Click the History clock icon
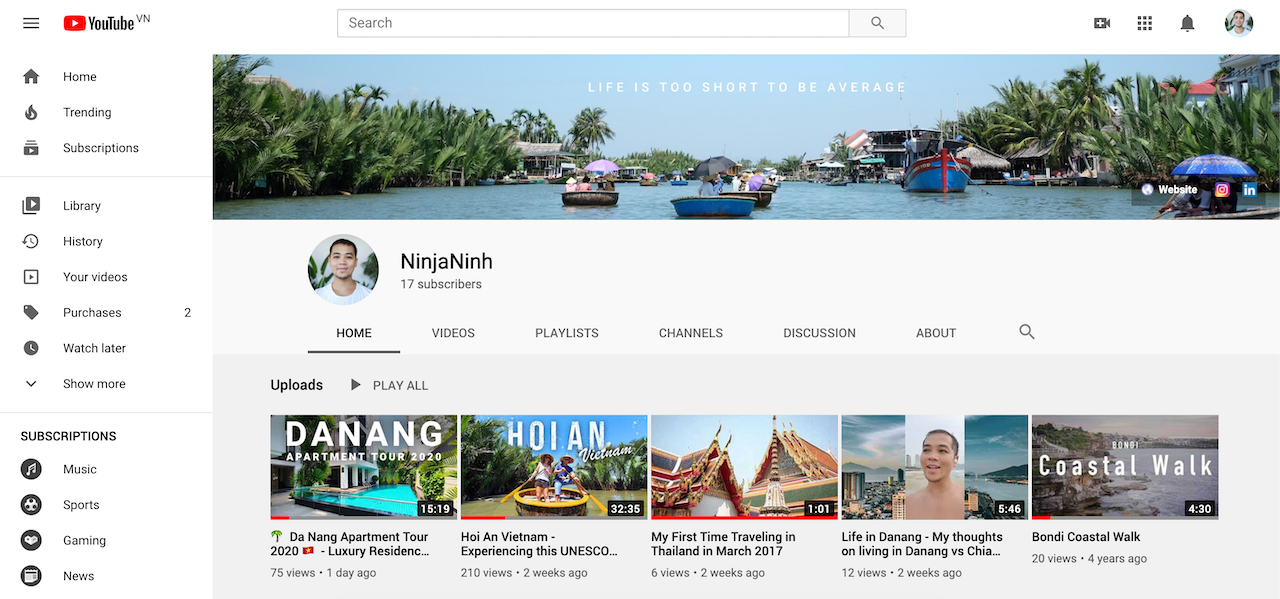This screenshot has height=599, width=1280. click(31, 241)
